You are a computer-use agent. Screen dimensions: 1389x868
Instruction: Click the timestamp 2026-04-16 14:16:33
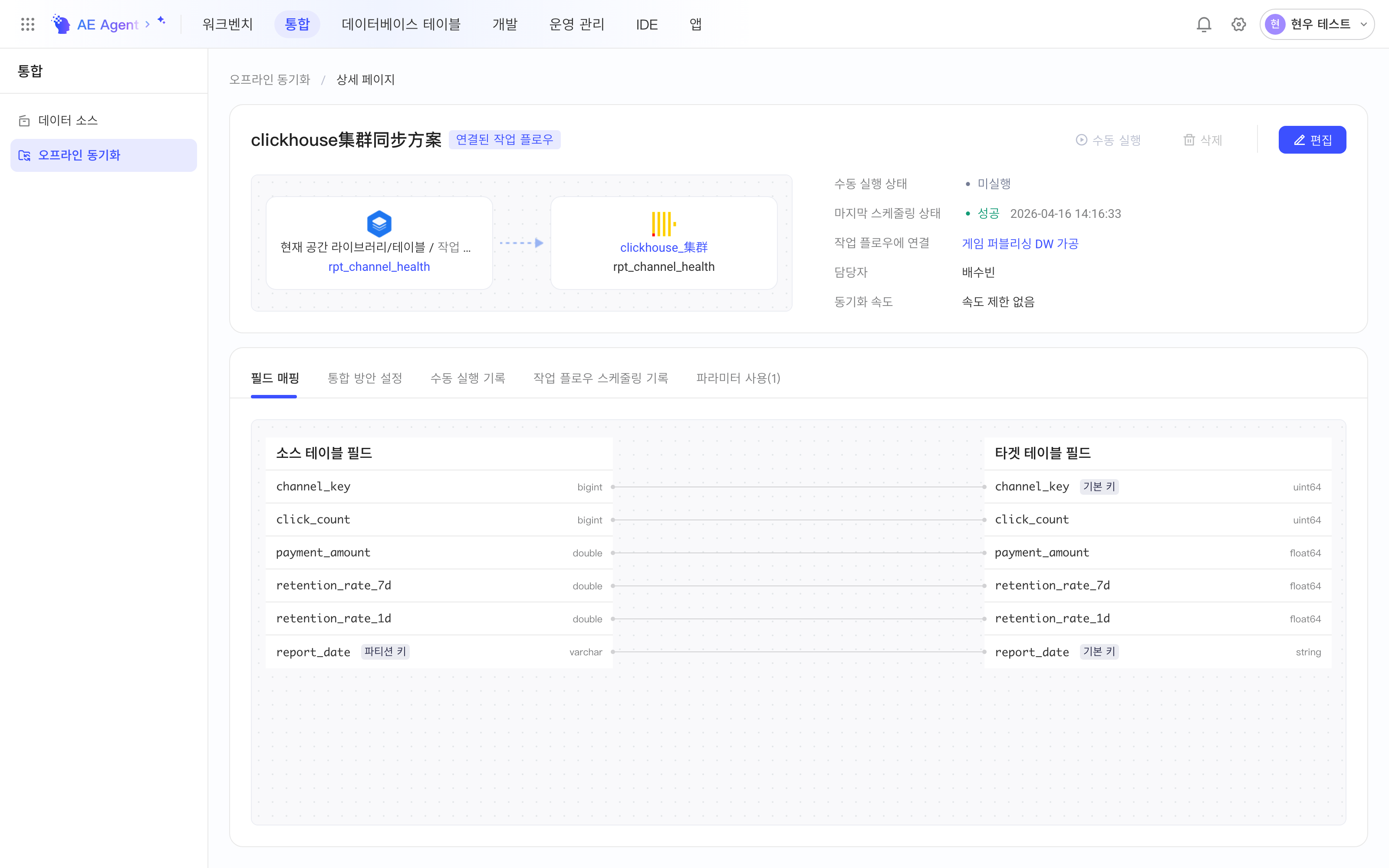[x=1065, y=214]
